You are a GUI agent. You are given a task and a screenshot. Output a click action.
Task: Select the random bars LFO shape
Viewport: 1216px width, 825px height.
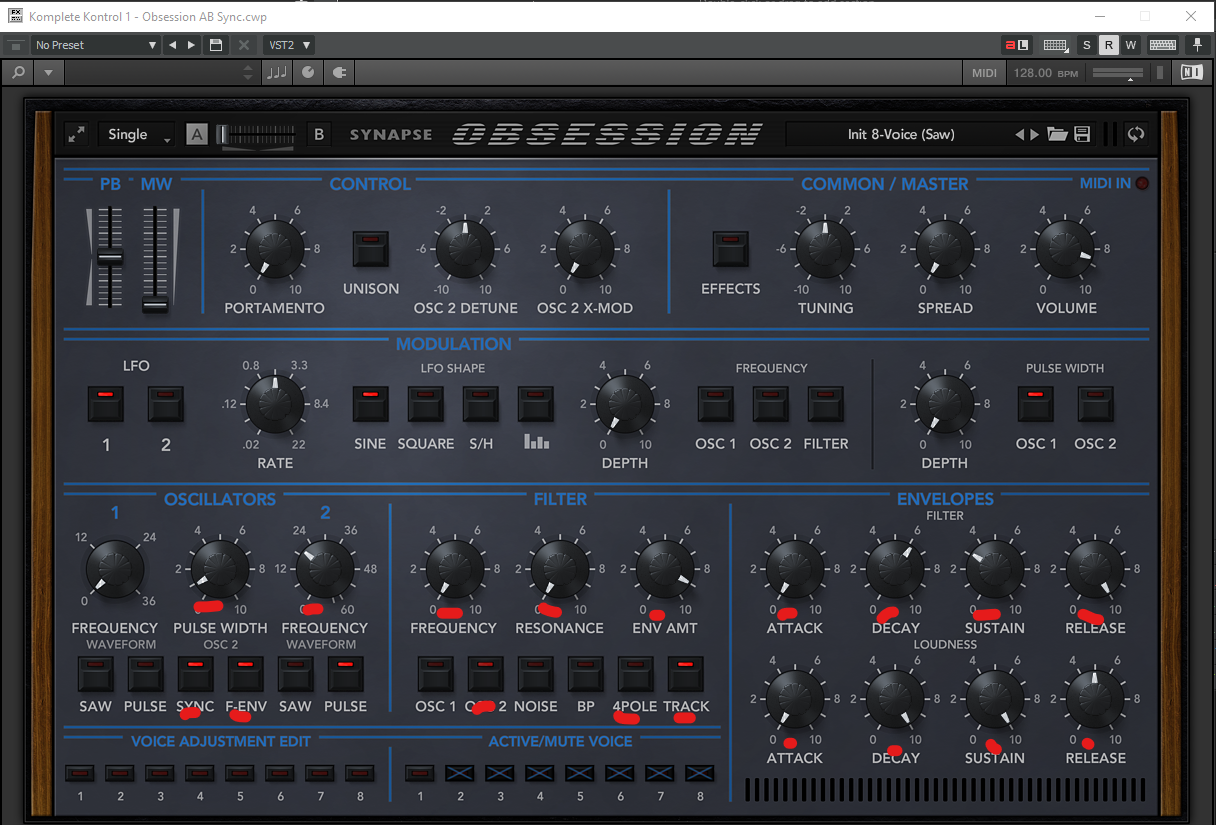click(536, 405)
